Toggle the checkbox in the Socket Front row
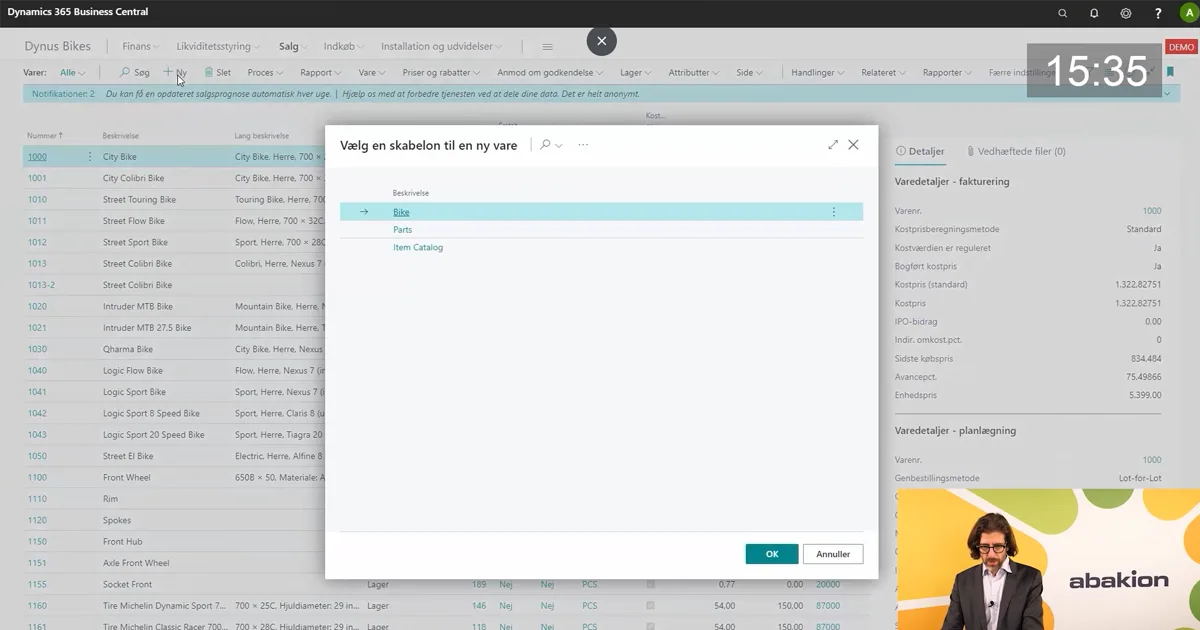This screenshot has height=630, width=1200. [x=651, y=584]
